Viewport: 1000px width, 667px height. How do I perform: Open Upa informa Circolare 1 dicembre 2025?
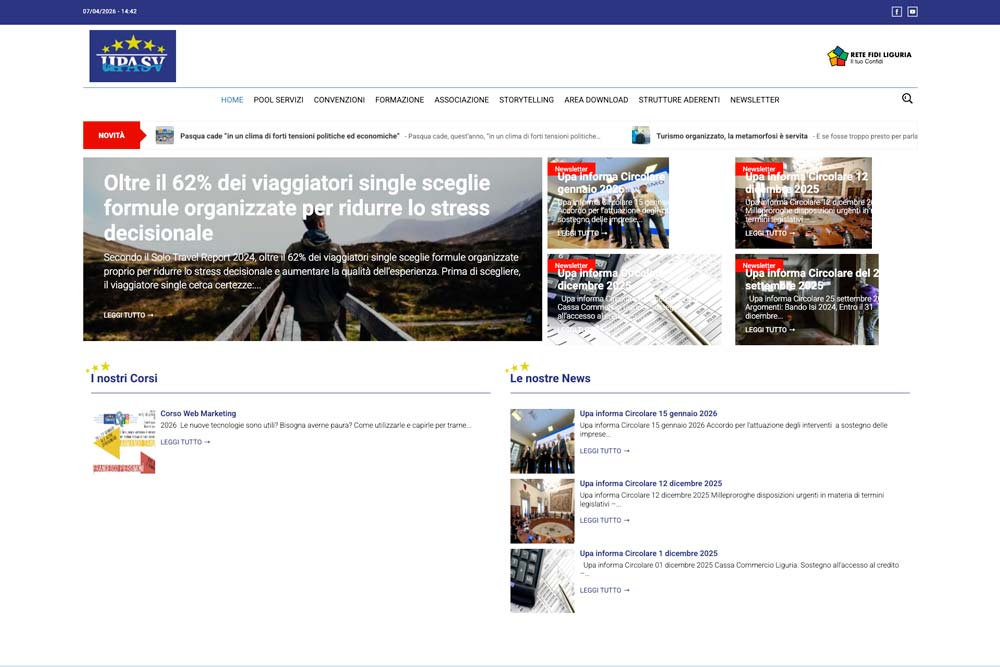[648, 553]
